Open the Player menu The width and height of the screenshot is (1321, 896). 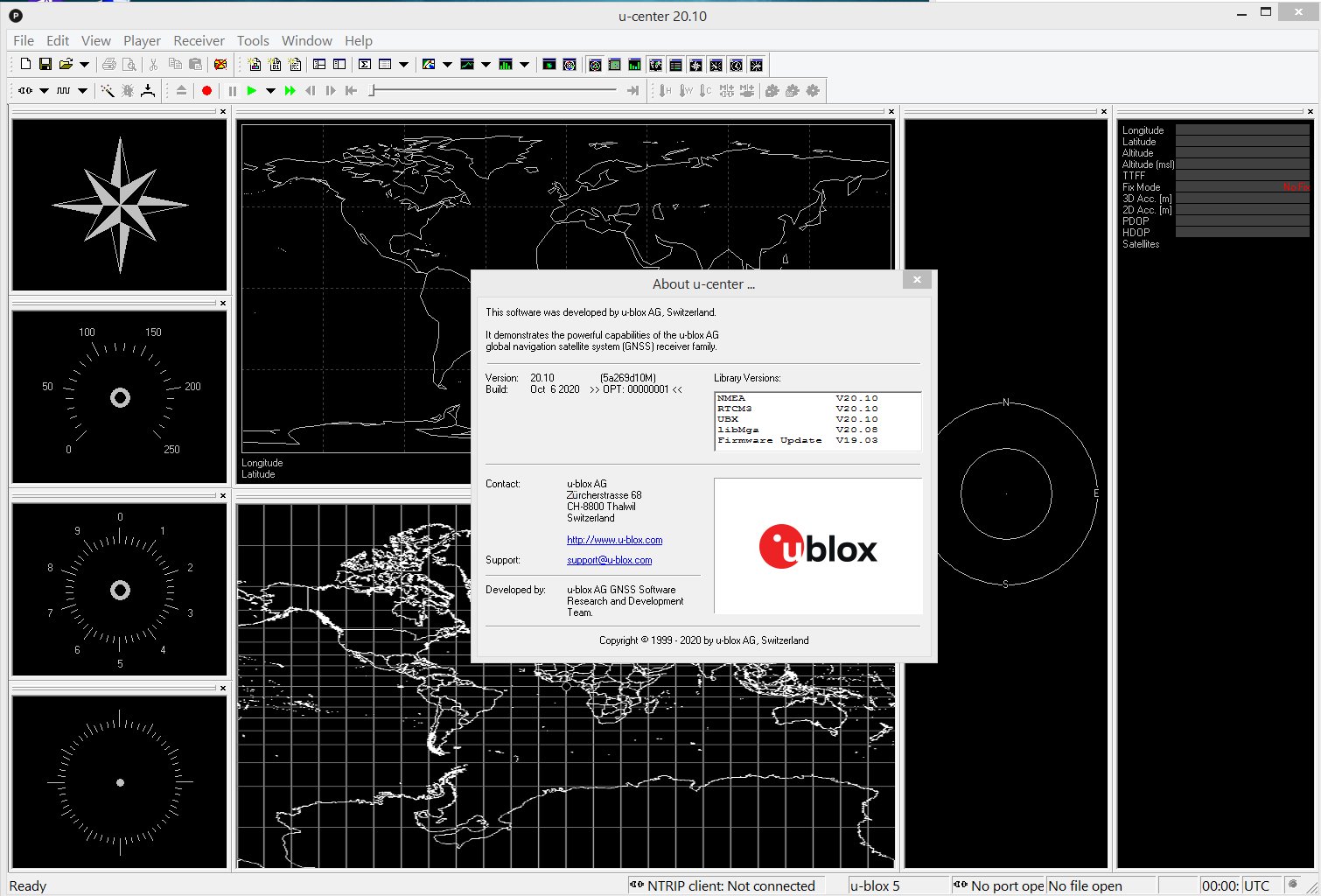pyautogui.click(x=142, y=40)
